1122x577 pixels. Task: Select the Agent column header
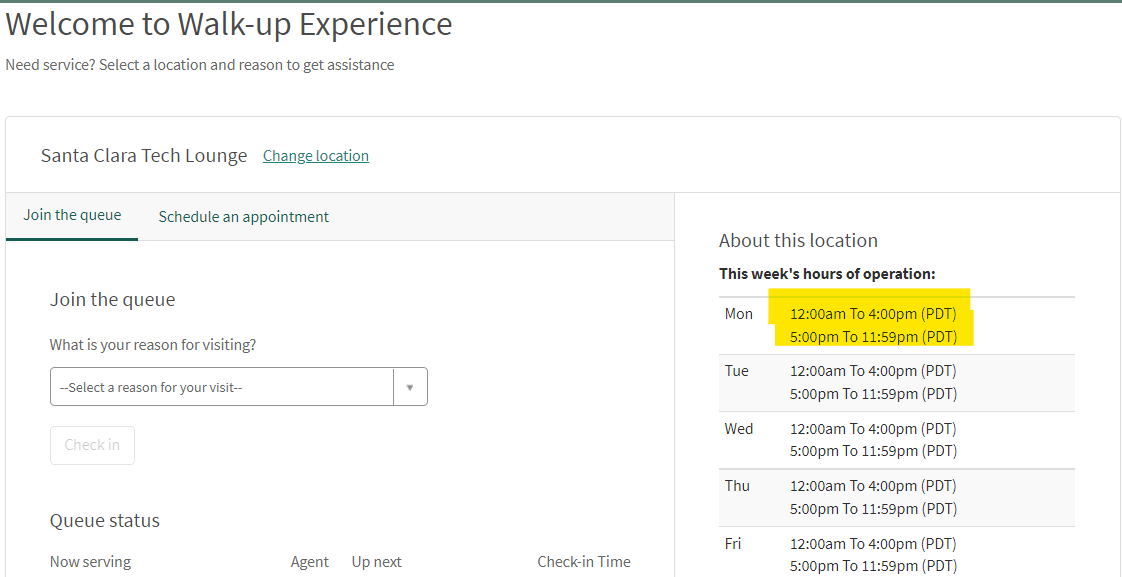point(309,561)
